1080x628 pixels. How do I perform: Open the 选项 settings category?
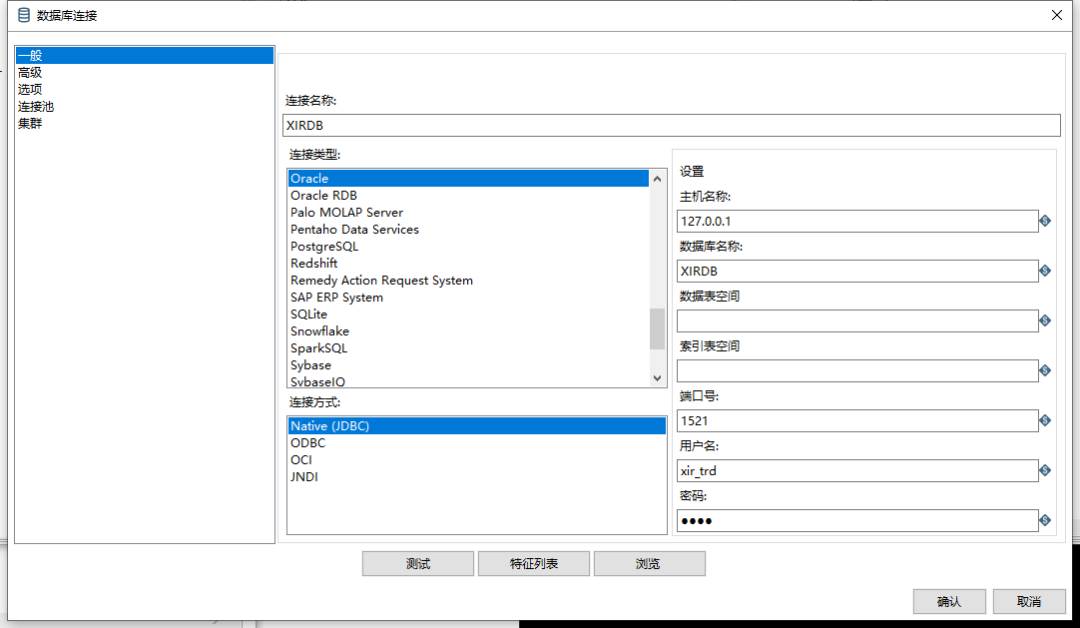coord(30,90)
